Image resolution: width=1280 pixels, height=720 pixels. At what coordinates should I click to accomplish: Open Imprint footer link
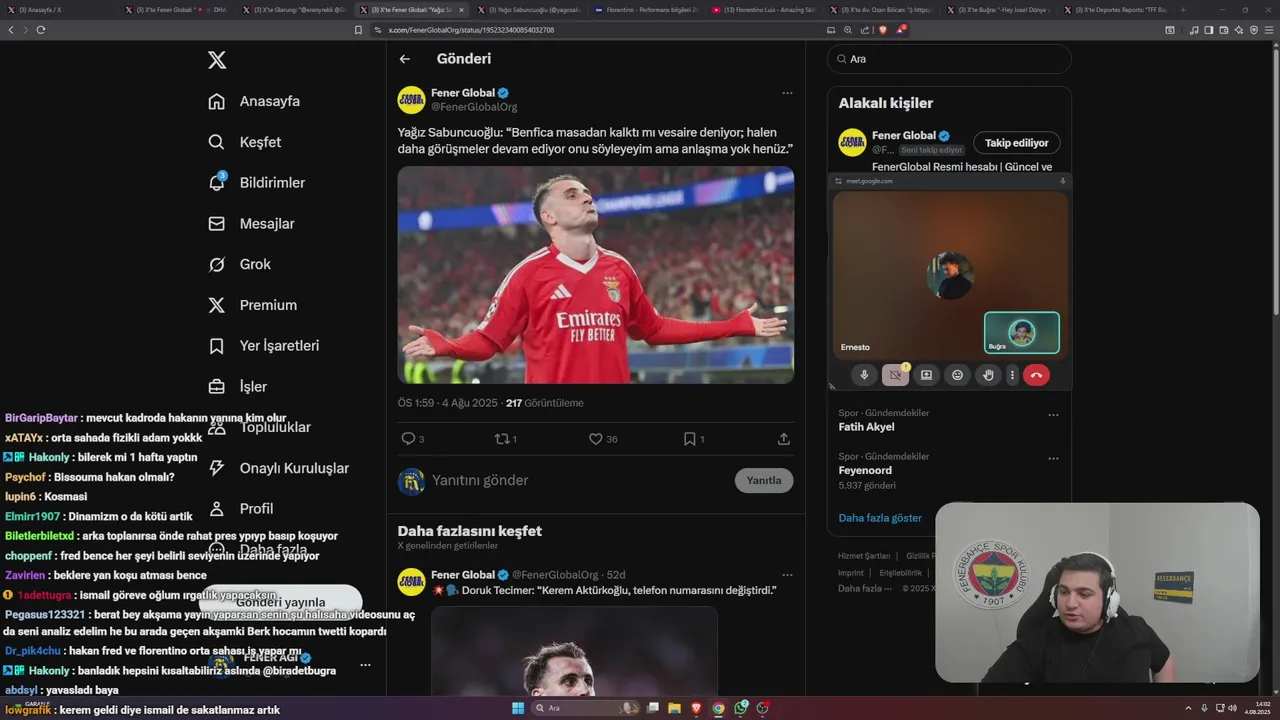[x=851, y=573]
